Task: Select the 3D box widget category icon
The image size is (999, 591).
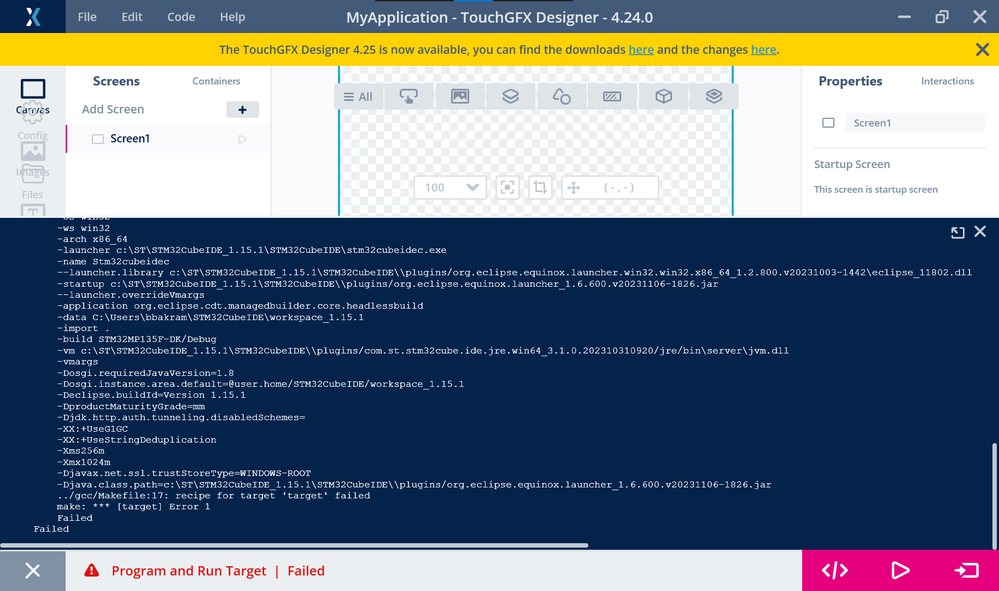Action: coord(663,97)
